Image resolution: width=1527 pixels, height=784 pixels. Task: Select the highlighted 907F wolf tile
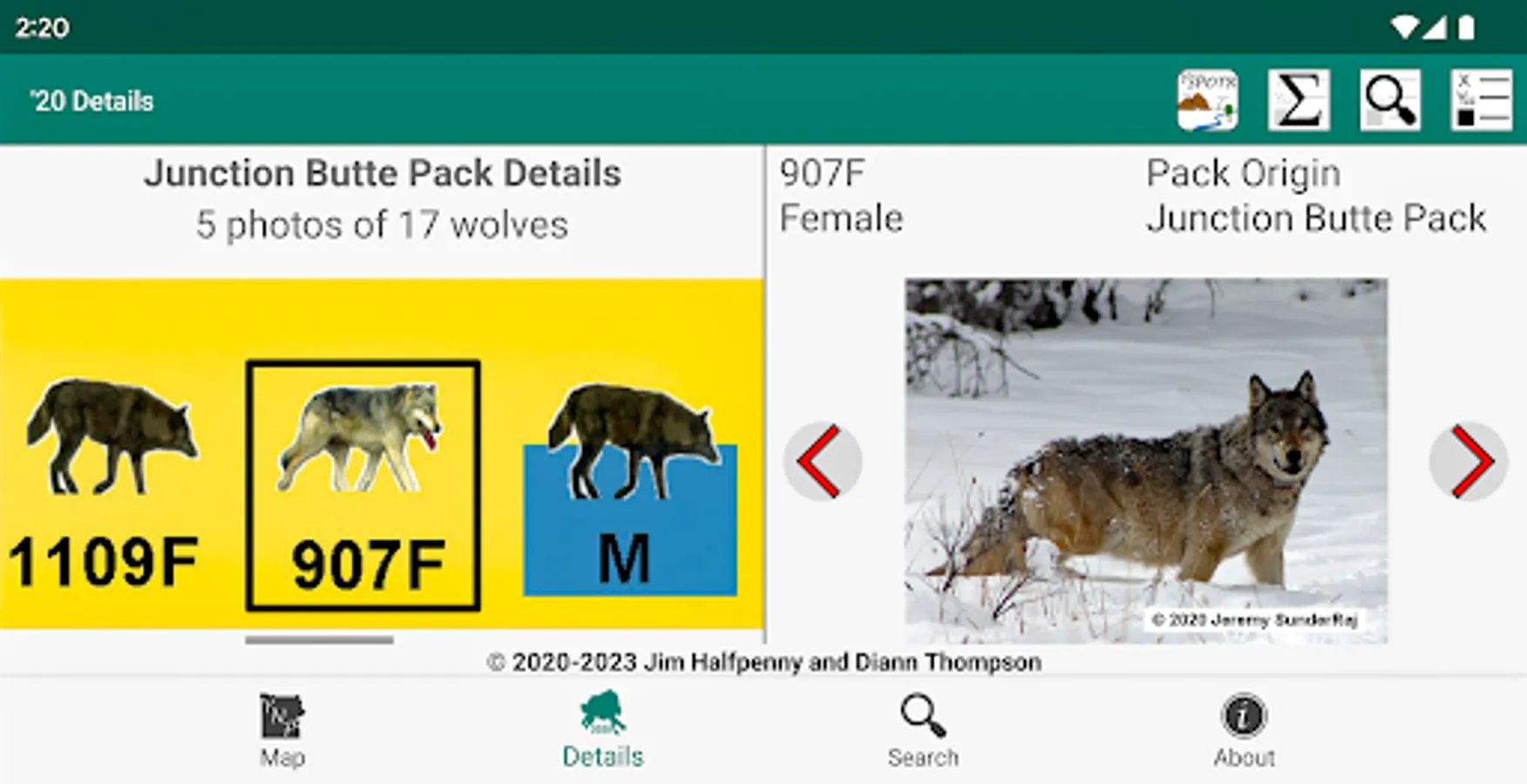pyautogui.click(x=363, y=485)
